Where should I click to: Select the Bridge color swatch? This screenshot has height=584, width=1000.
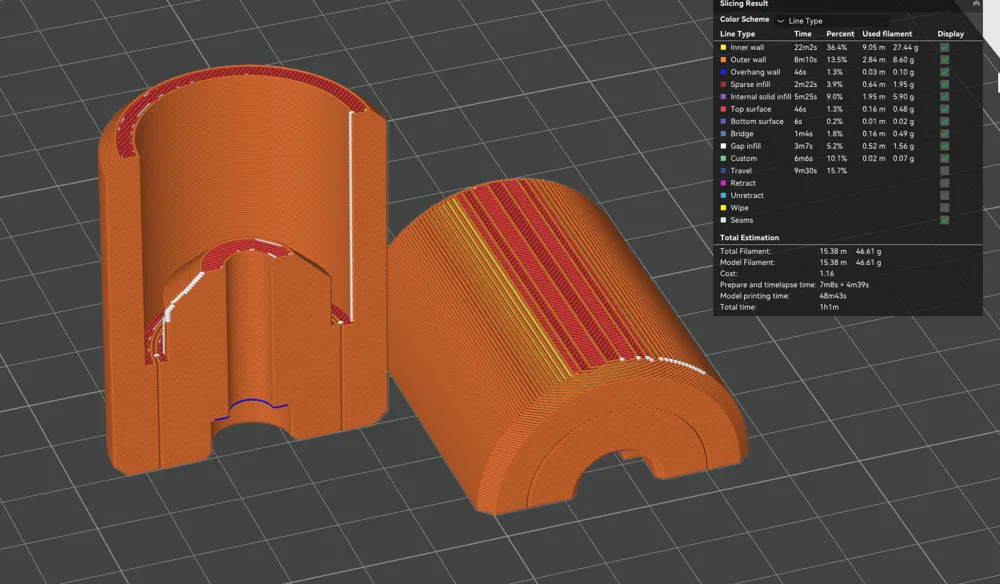coord(723,134)
